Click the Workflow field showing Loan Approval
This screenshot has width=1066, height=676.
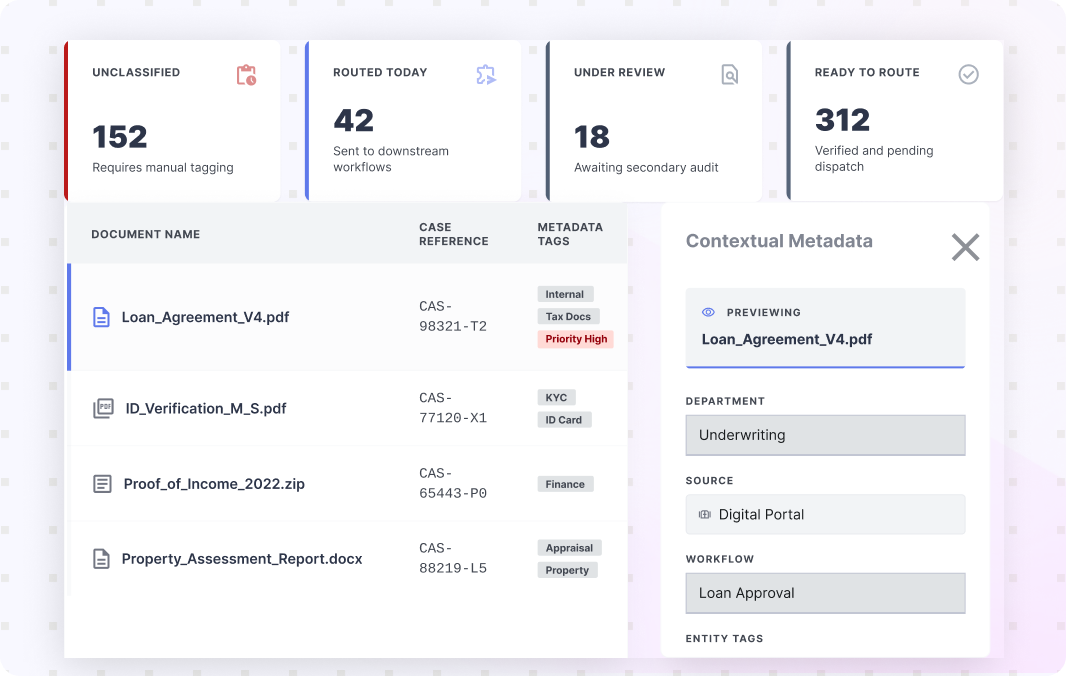pyautogui.click(x=825, y=593)
